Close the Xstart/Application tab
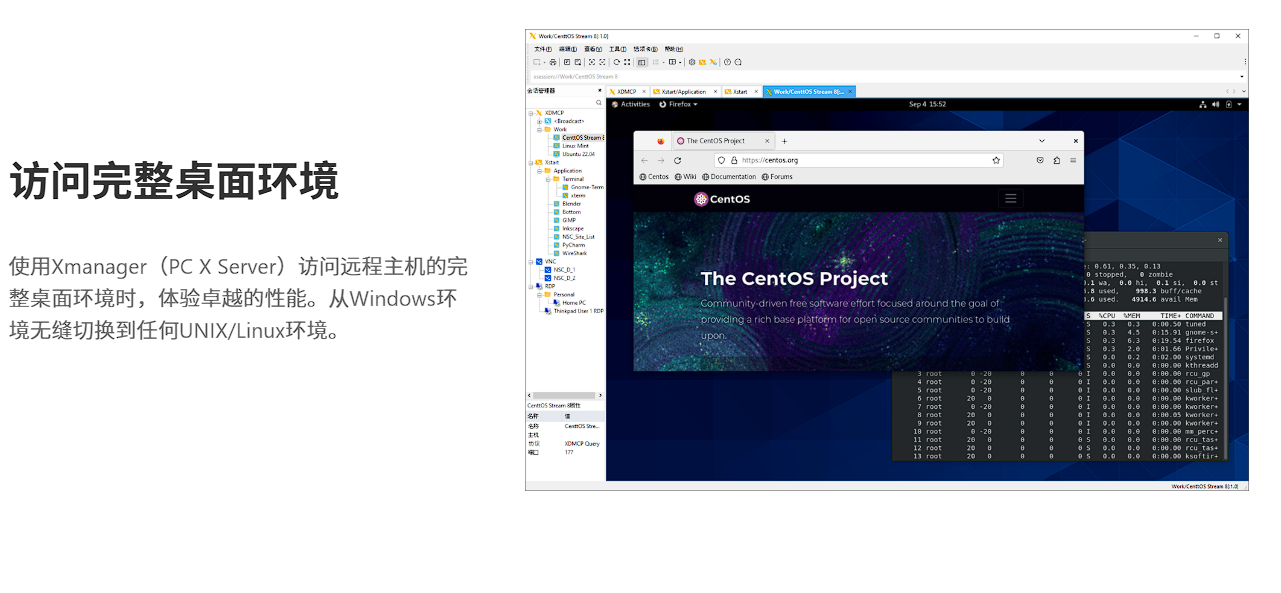 (x=715, y=91)
